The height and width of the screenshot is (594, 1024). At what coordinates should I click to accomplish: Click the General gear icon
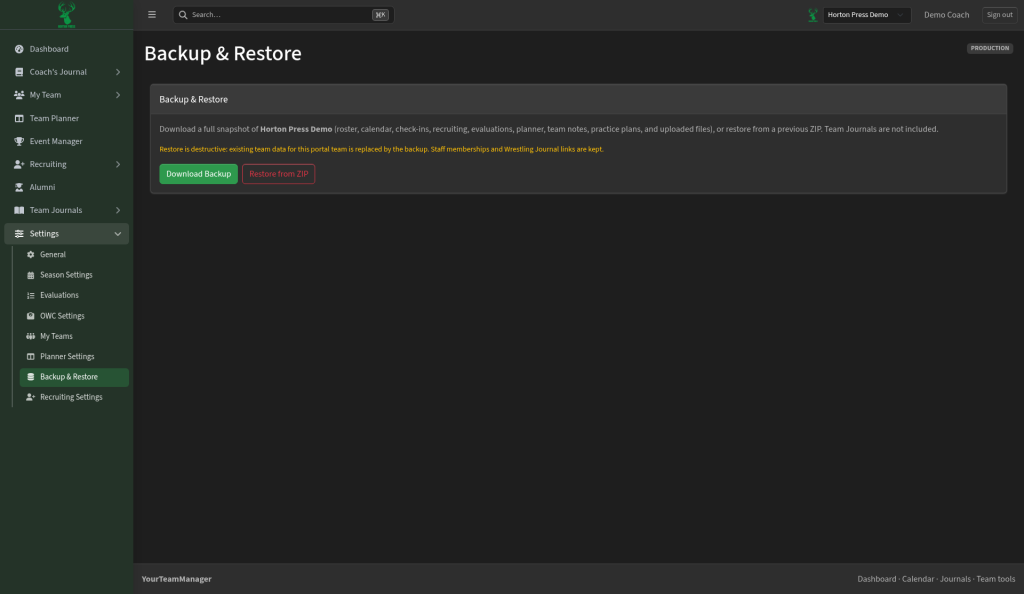30,255
